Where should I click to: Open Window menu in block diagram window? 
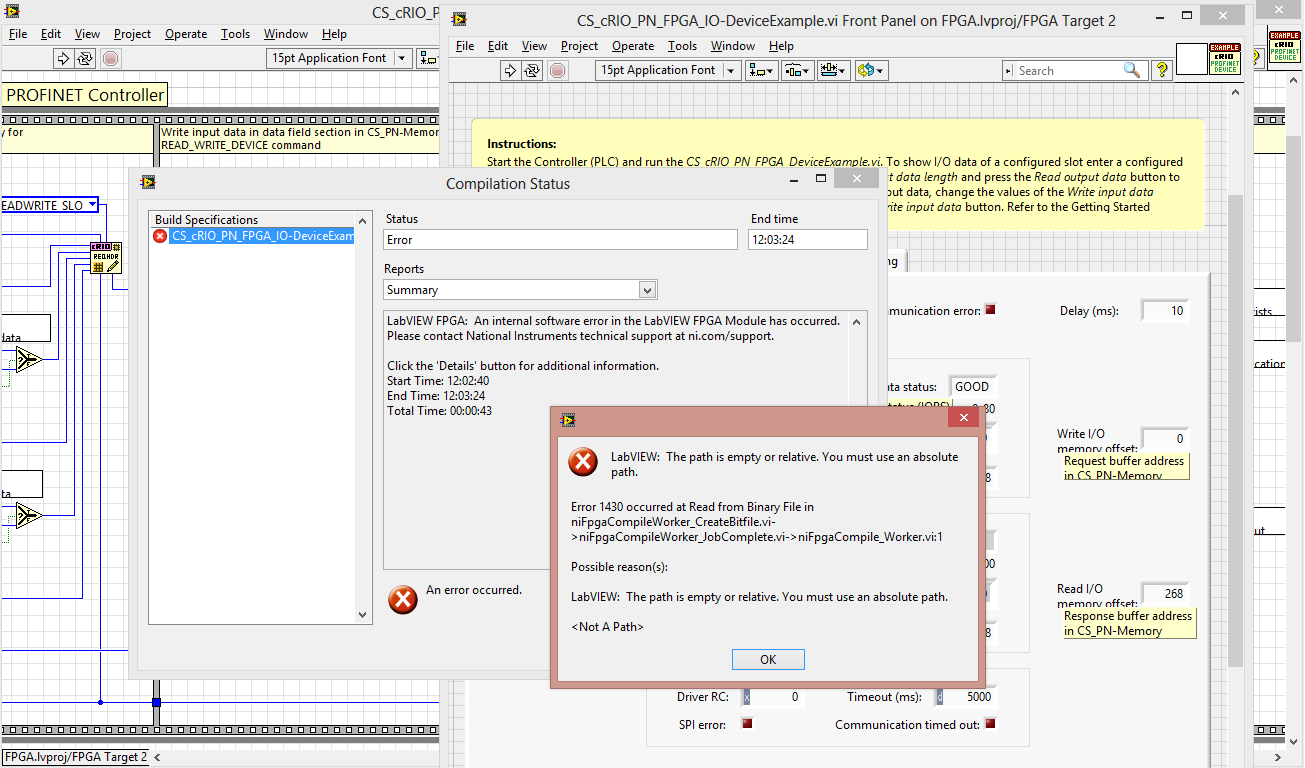[x=286, y=34]
